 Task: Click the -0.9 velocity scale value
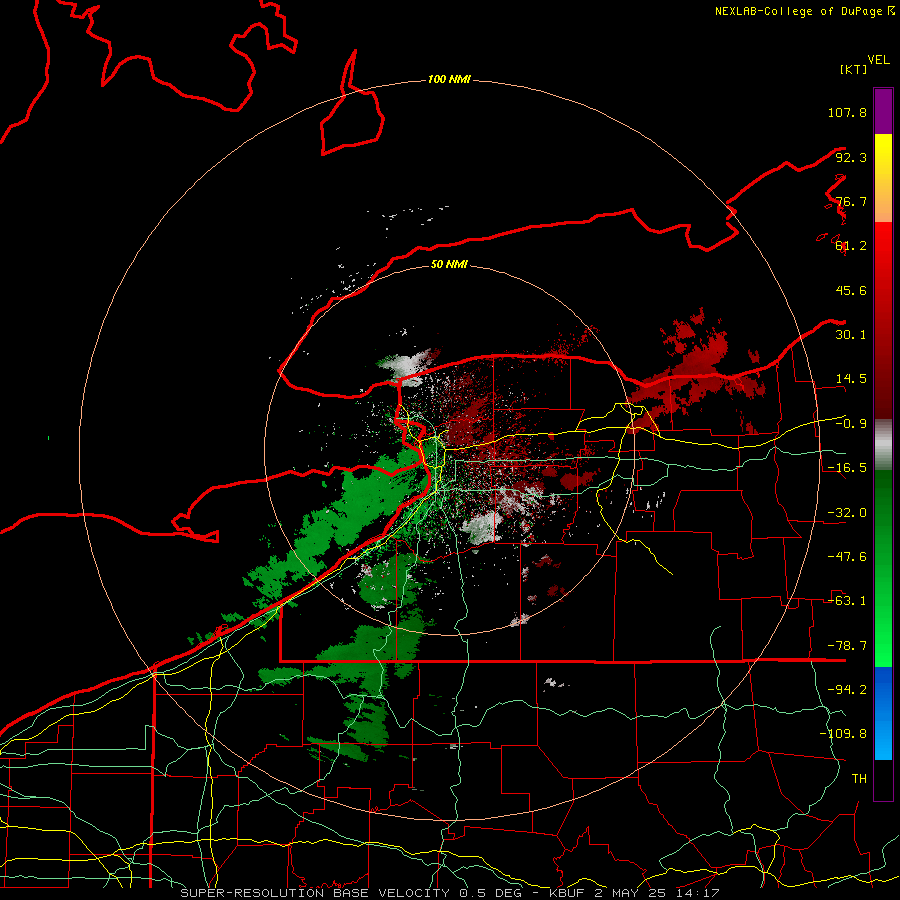coord(851,424)
